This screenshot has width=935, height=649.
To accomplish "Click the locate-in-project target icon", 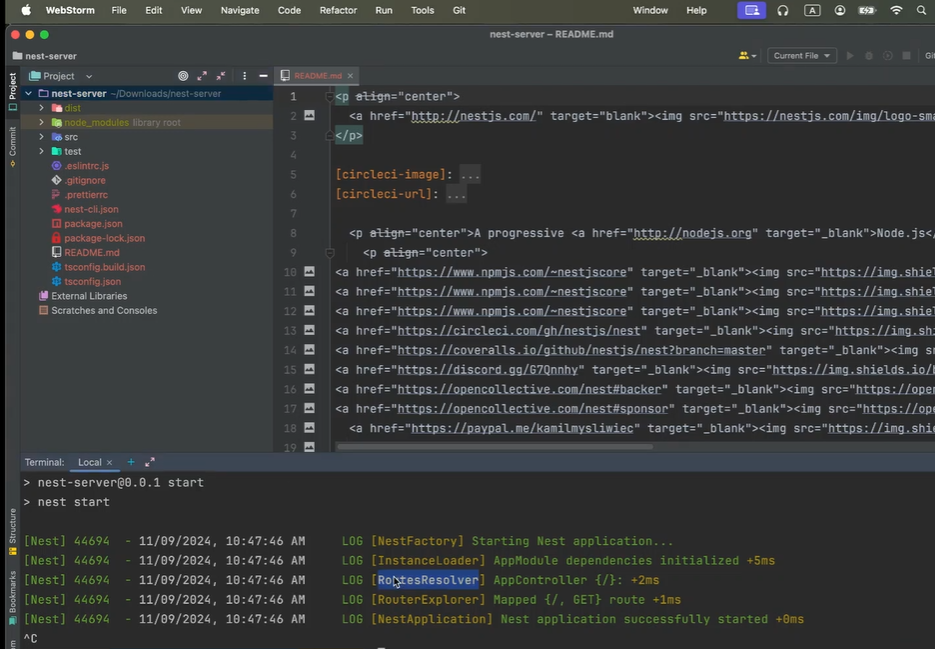I will tap(183, 76).
